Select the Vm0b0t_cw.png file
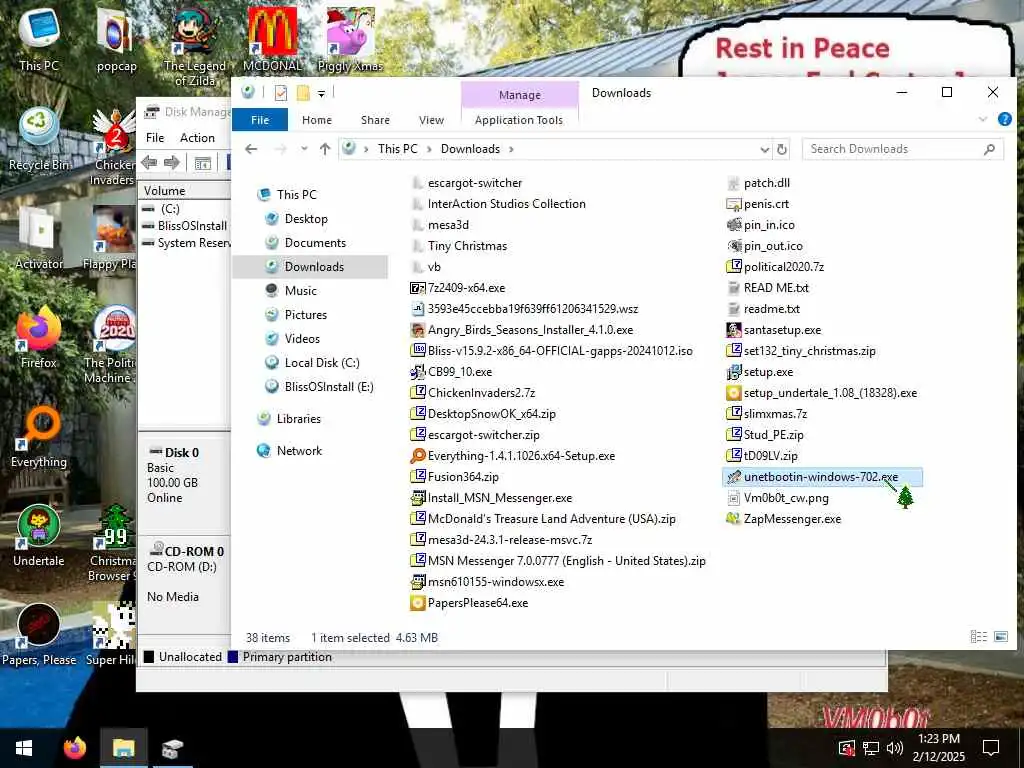Image resolution: width=1024 pixels, height=768 pixels. (778, 498)
